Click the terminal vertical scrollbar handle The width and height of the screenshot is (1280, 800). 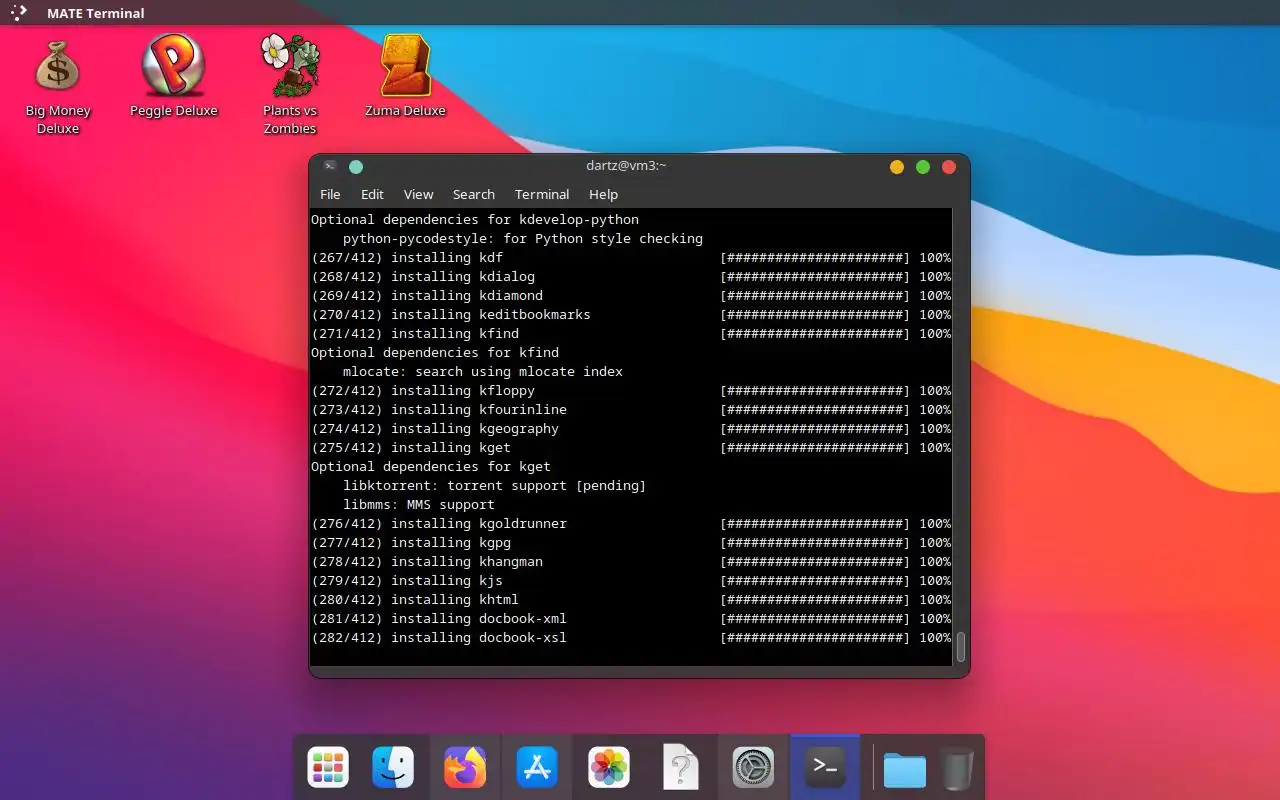pyautogui.click(x=961, y=647)
